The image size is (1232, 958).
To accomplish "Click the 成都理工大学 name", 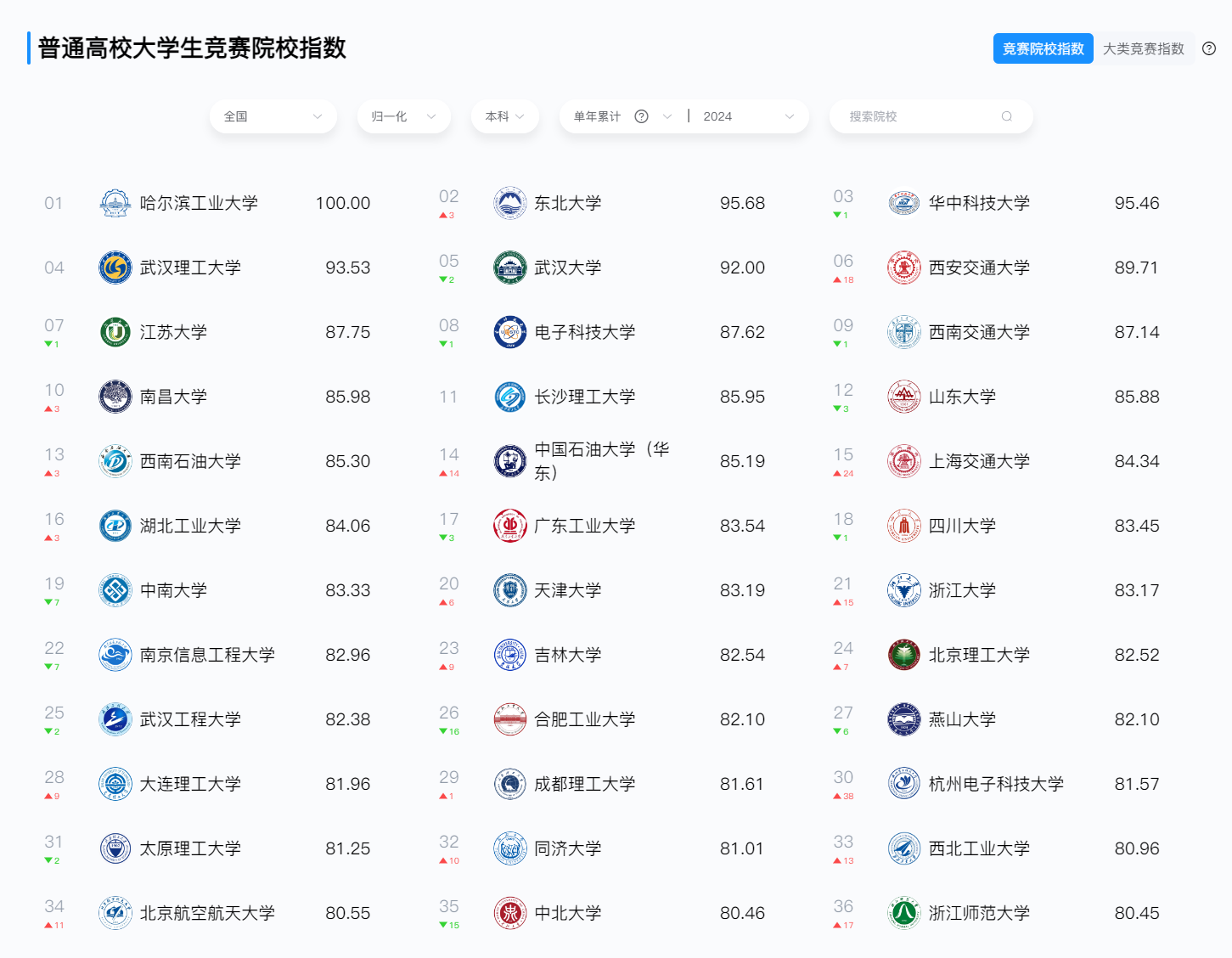I will point(585,784).
